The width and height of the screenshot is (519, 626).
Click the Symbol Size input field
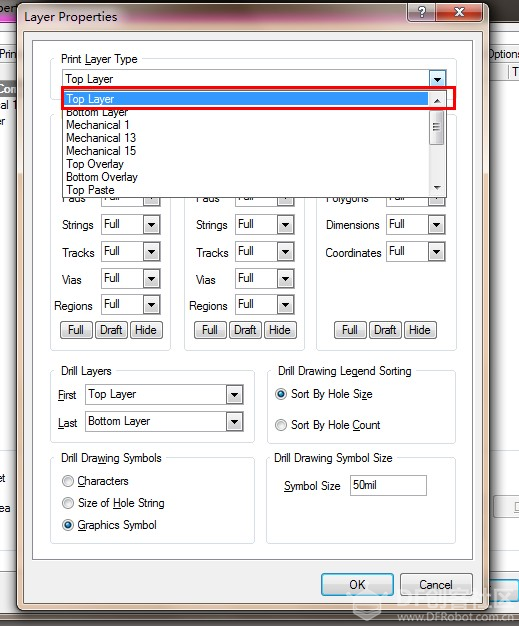click(388, 485)
